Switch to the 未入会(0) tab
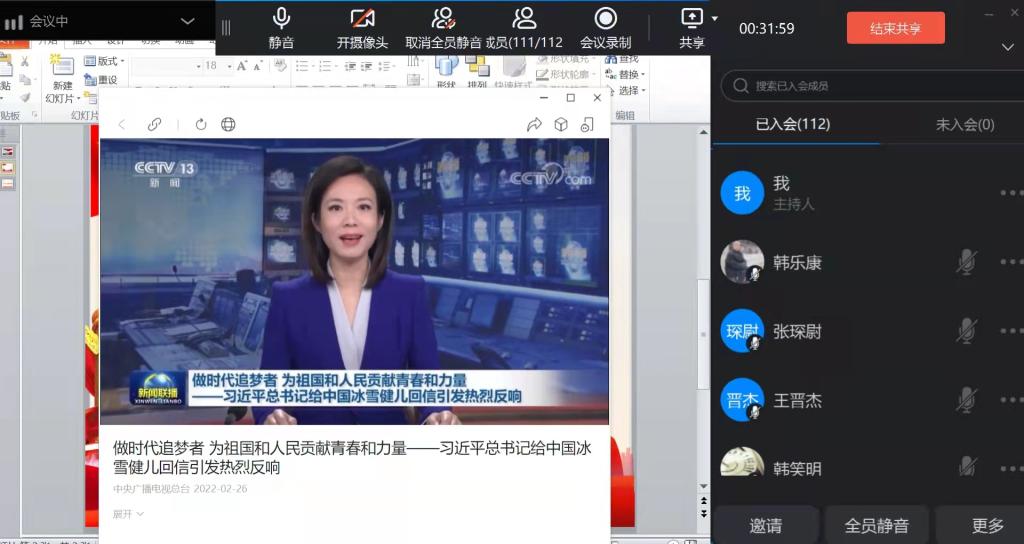 (x=964, y=124)
